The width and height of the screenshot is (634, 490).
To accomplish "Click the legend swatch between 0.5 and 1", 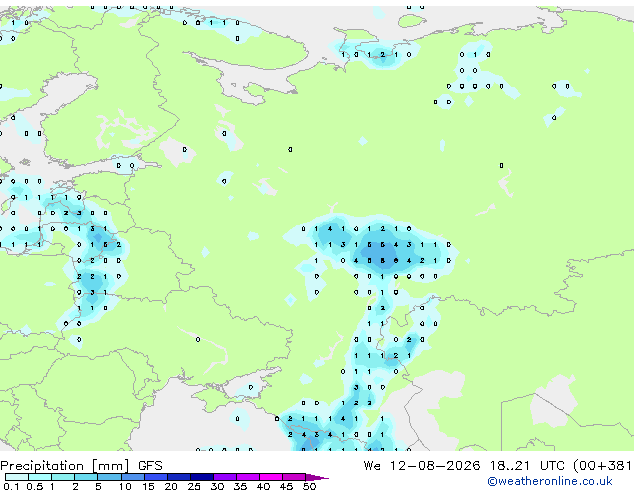I will click(40, 477).
